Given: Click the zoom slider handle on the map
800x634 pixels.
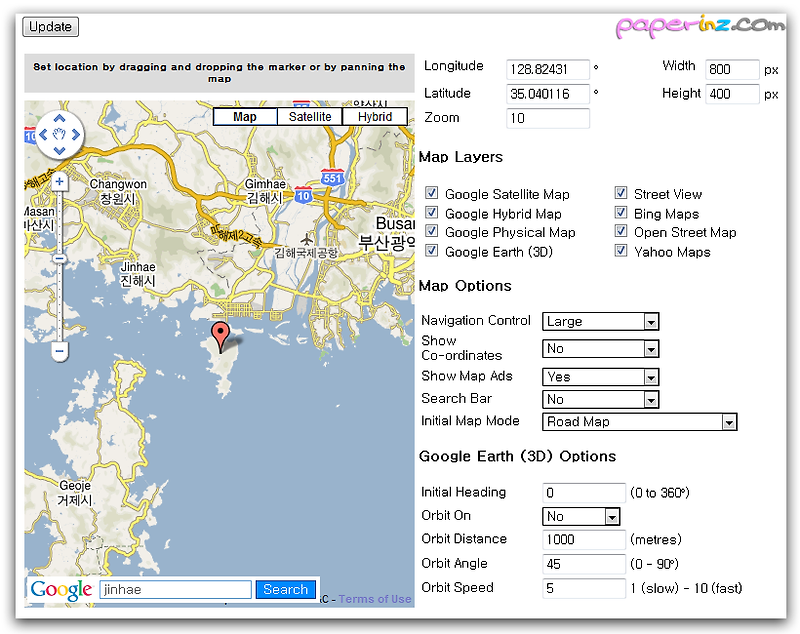Looking at the screenshot, I should (60, 259).
